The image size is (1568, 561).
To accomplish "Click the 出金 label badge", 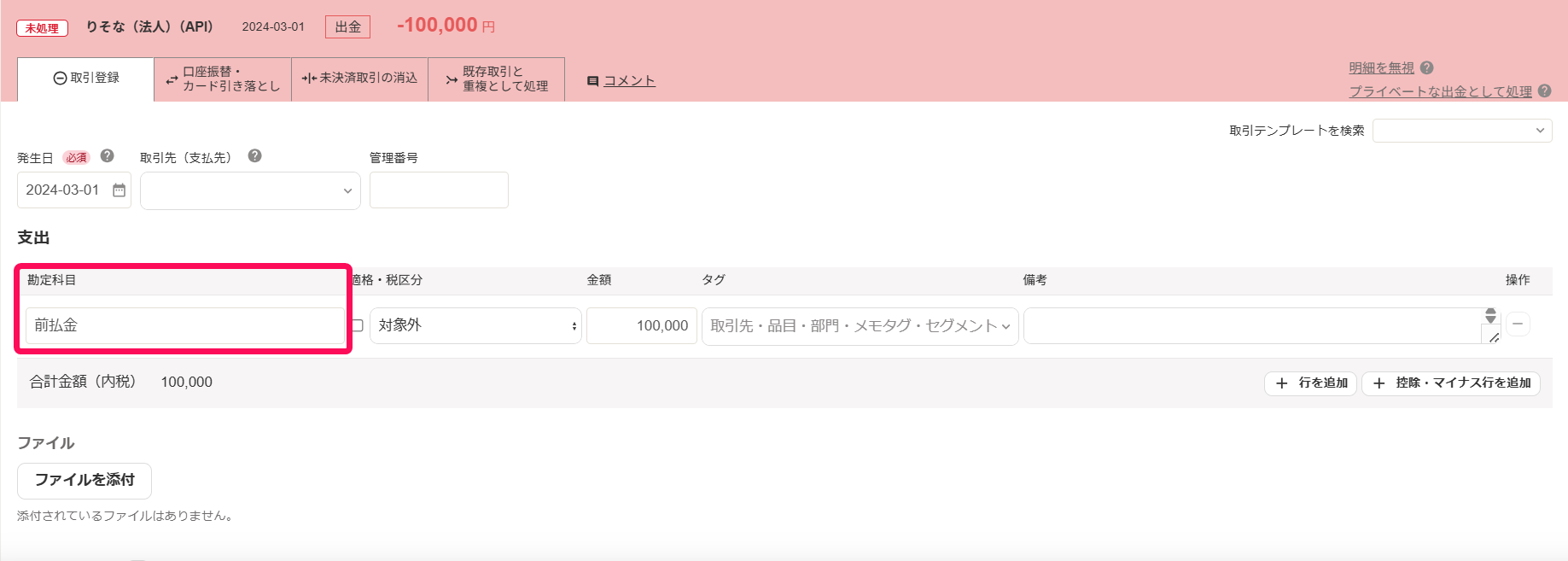I will pos(348,26).
